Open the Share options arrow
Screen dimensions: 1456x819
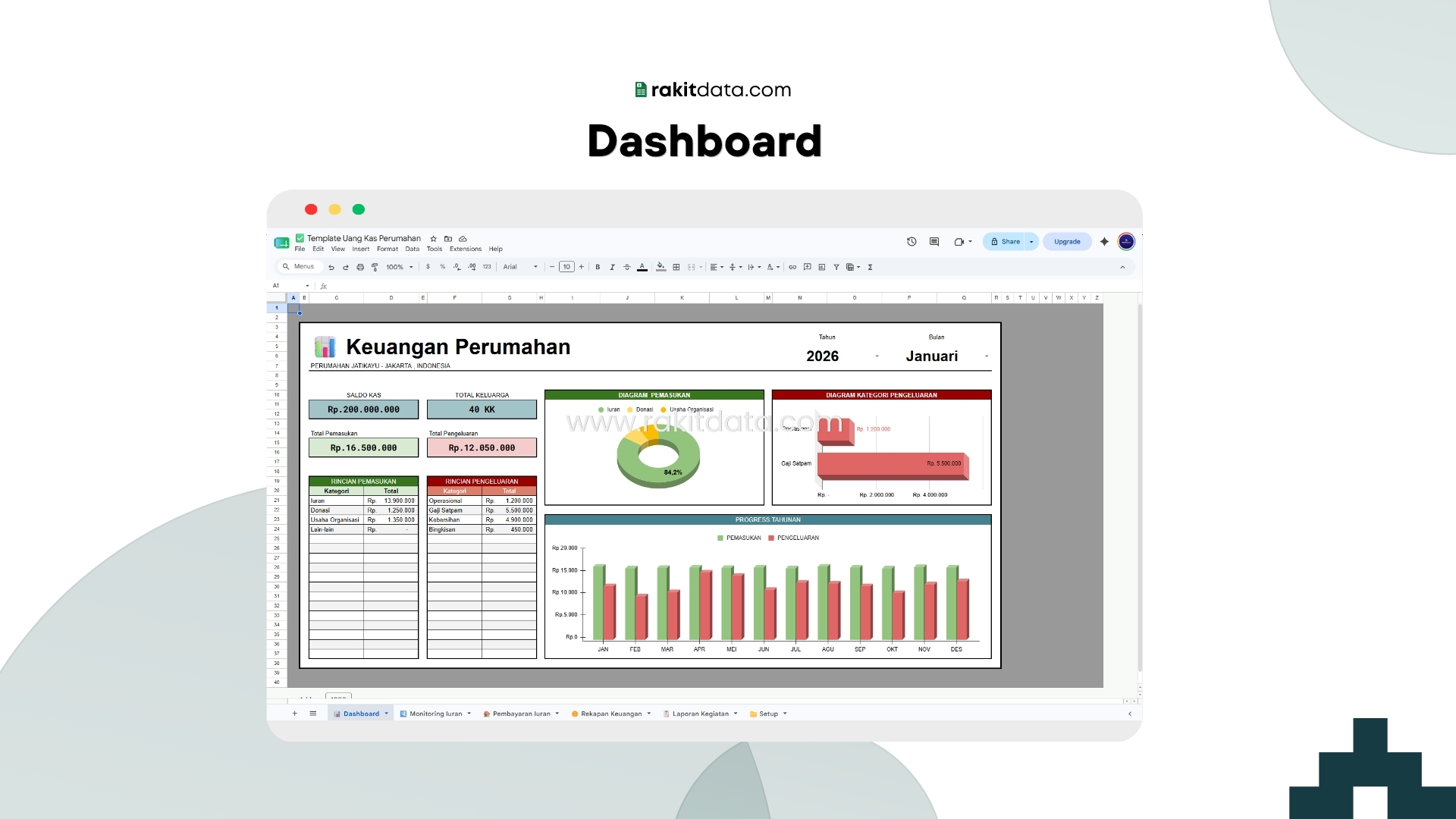1031,242
